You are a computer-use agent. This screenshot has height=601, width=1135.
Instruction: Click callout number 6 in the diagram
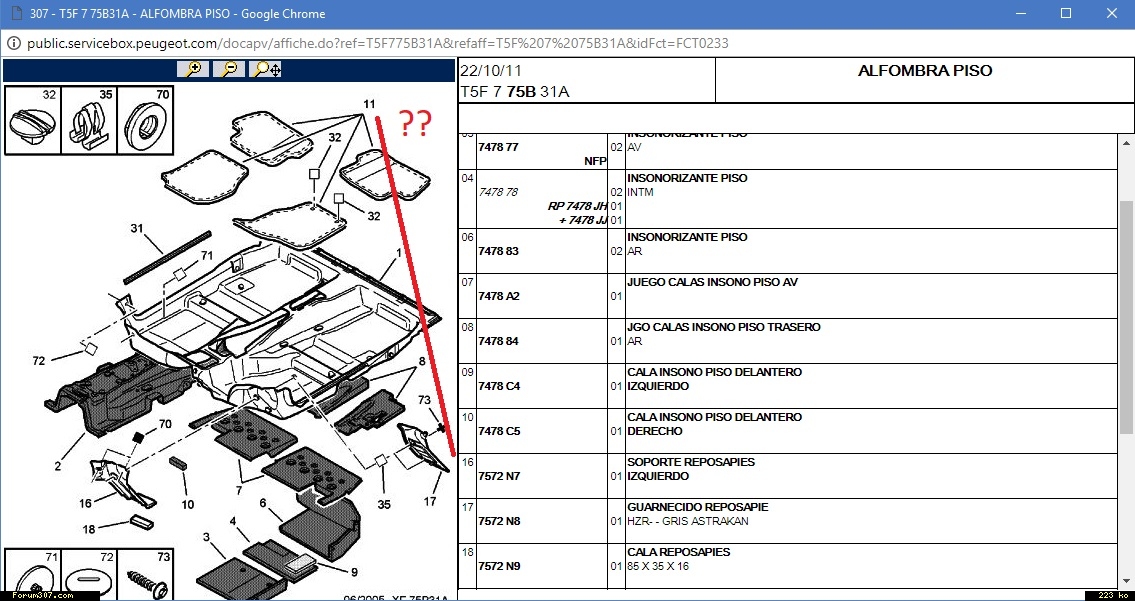click(263, 503)
